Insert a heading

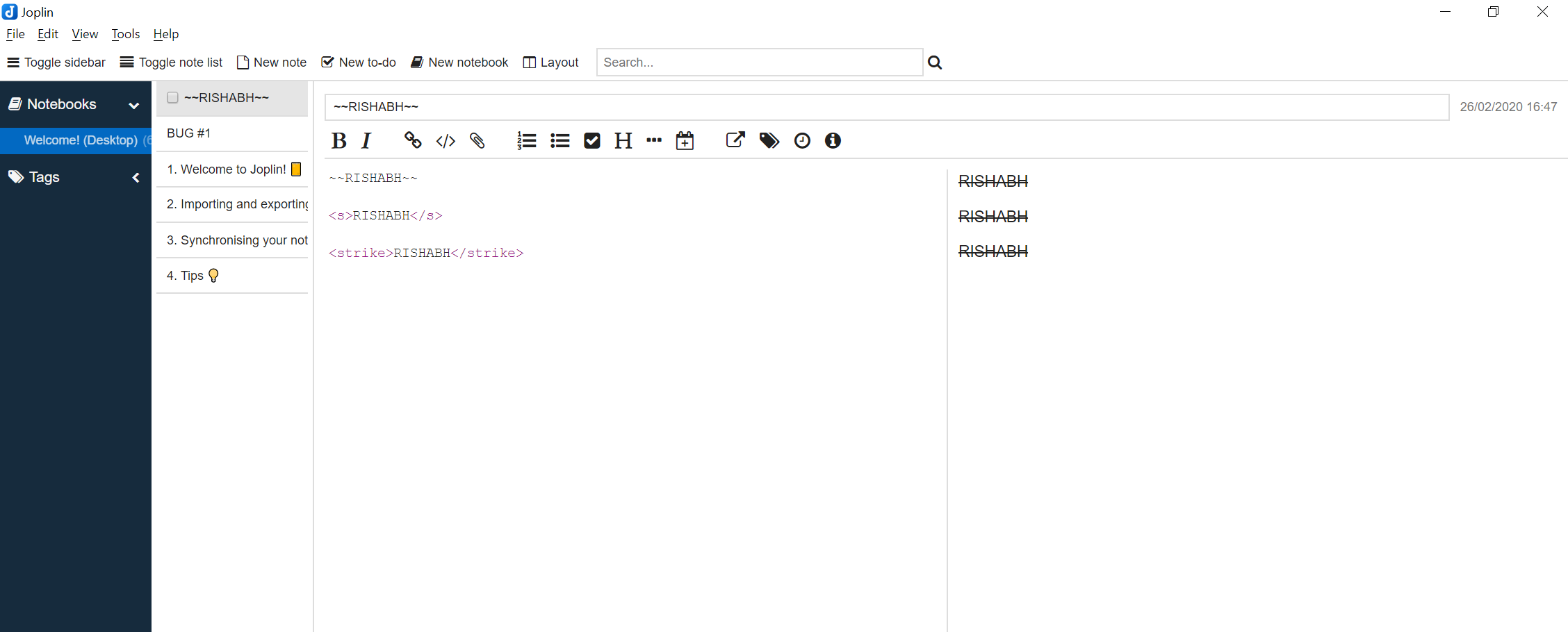[622, 140]
